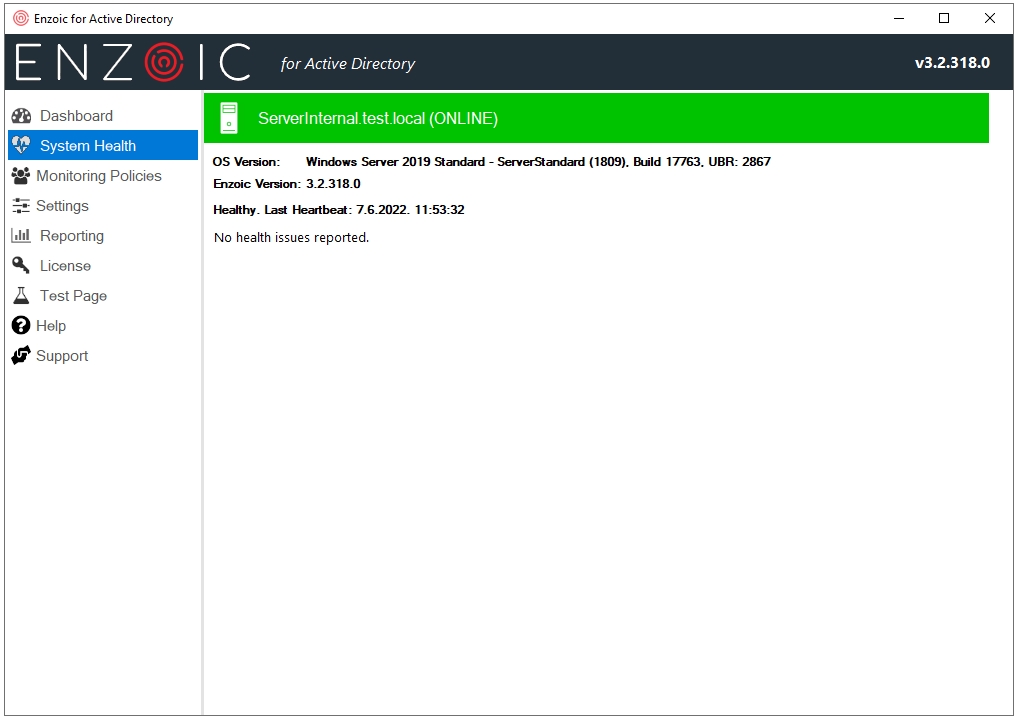Image resolution: width=1018 pixels, height=719 pixels.
Task: Switch to the Reporting page
Action: coord(72,236)
